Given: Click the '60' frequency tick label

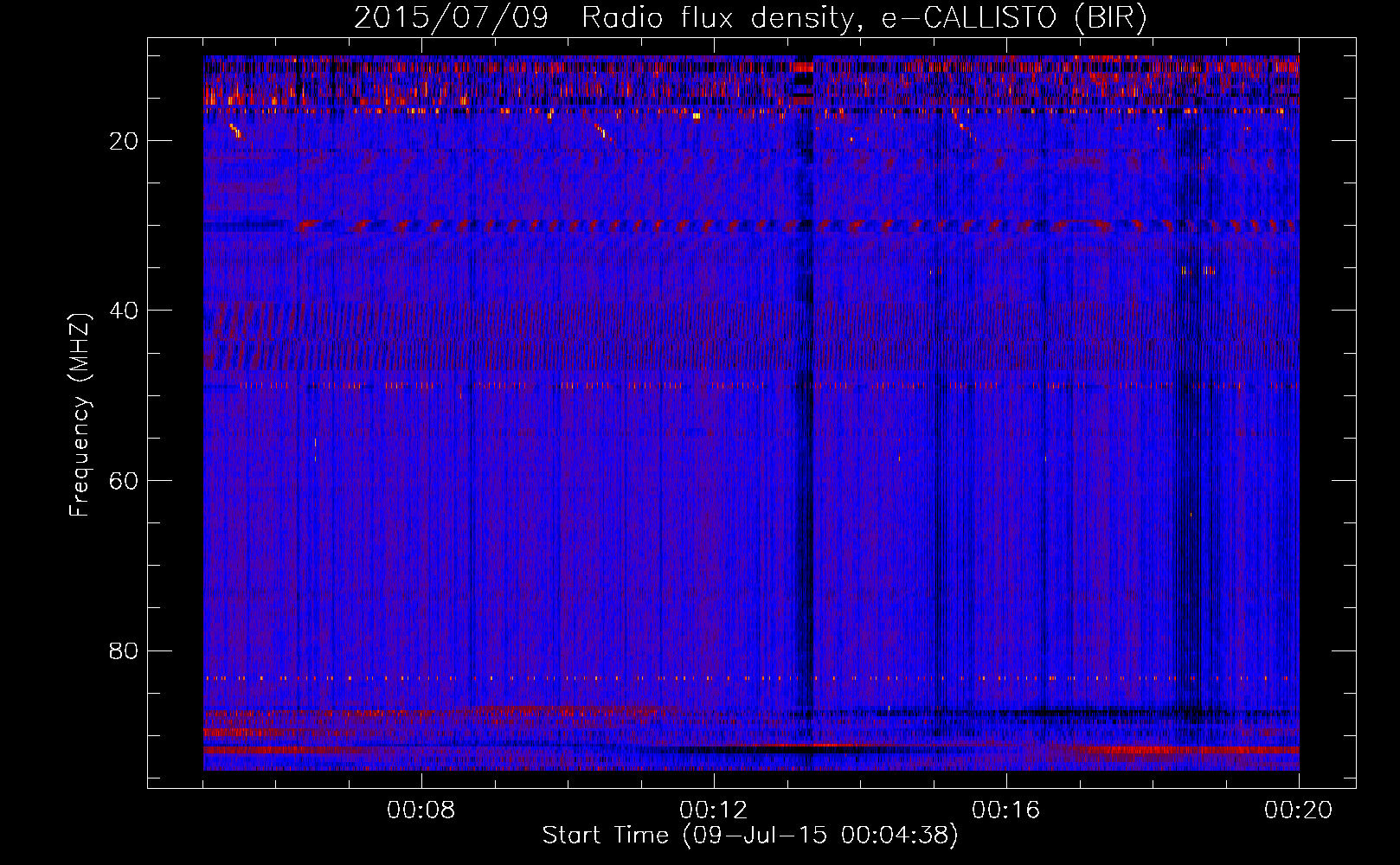Looking at the screenshot, I should [x=124, y=481].
